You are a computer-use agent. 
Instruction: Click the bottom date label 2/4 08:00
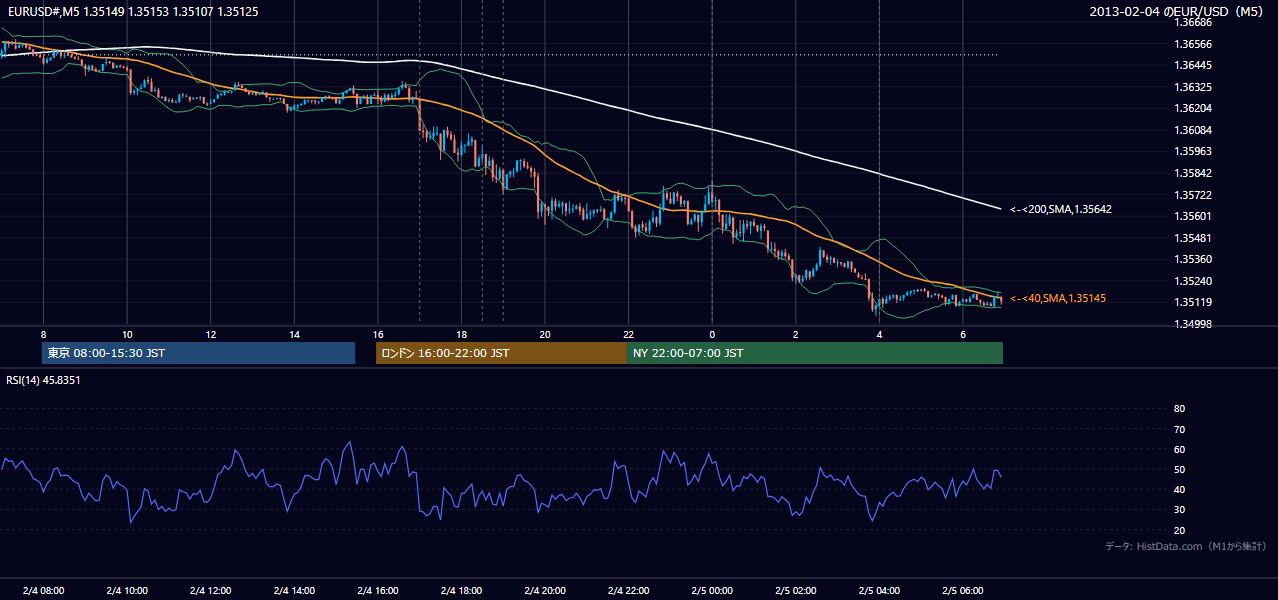[x=43, y=591]
